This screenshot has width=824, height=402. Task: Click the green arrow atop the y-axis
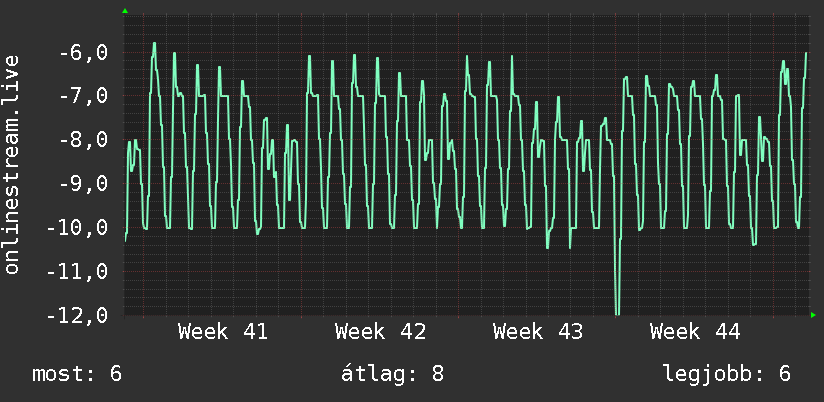pyautogui.click(x=125, y=11)
